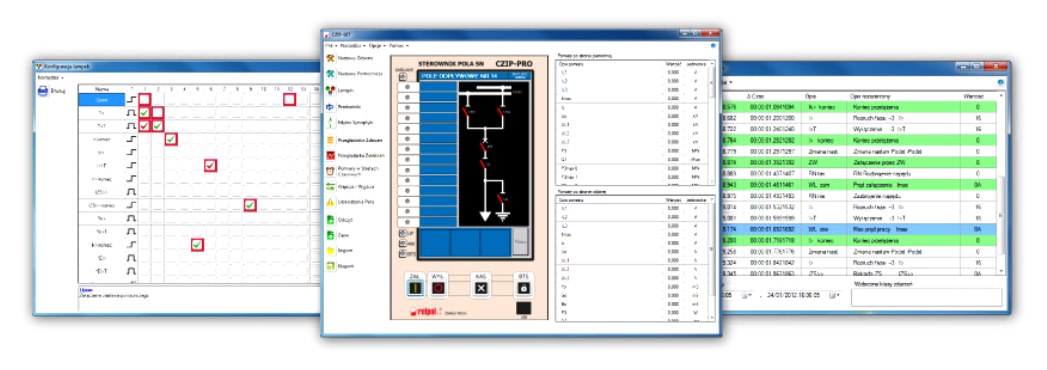Open the Pomoc menu
1047x370 pixels.
click(x=399, y=46)
